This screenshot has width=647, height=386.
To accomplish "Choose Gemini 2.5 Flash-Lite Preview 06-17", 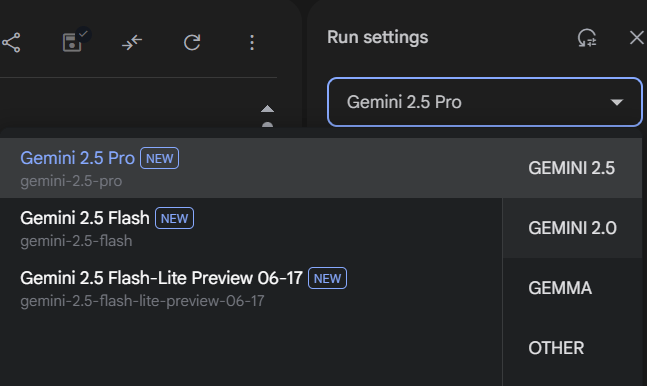I will (251, 288).
